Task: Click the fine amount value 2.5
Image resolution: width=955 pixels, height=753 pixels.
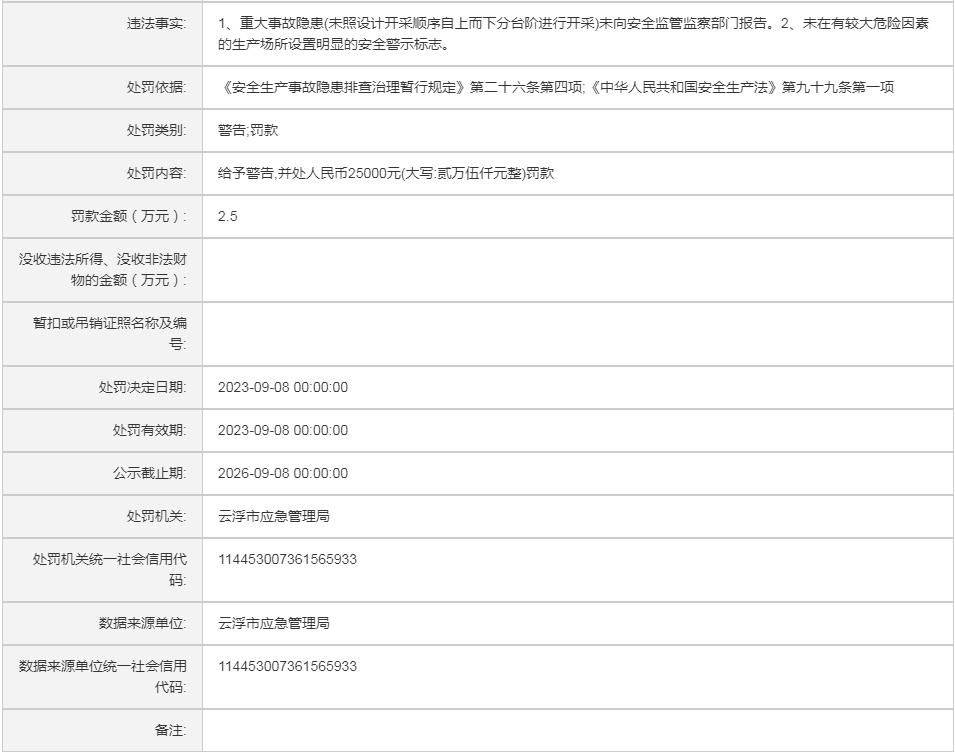Action: (228, 217)
